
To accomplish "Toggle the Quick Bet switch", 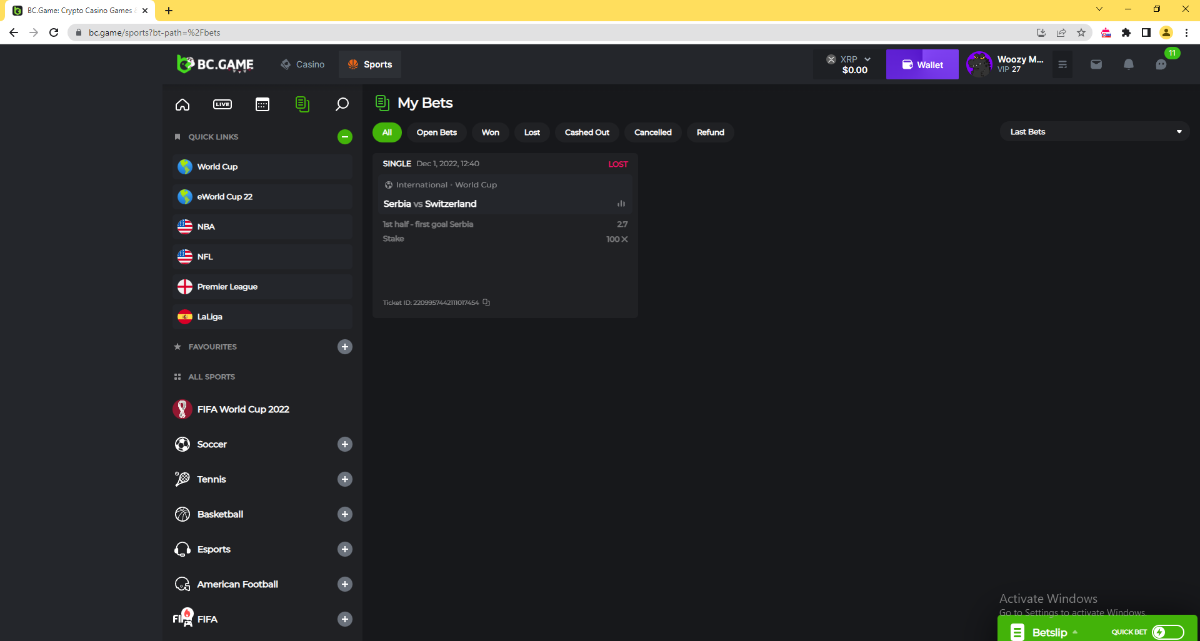I will [1166, 631].
